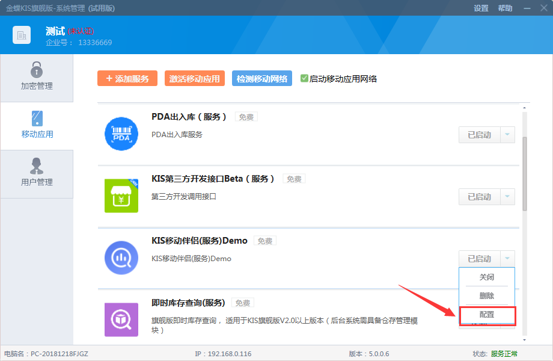The height and width of the screenshot is (361, 553).
Task: Collapse dropdown arrow for KIS移动伴侣 Demo
Action: tap(508, 259)
